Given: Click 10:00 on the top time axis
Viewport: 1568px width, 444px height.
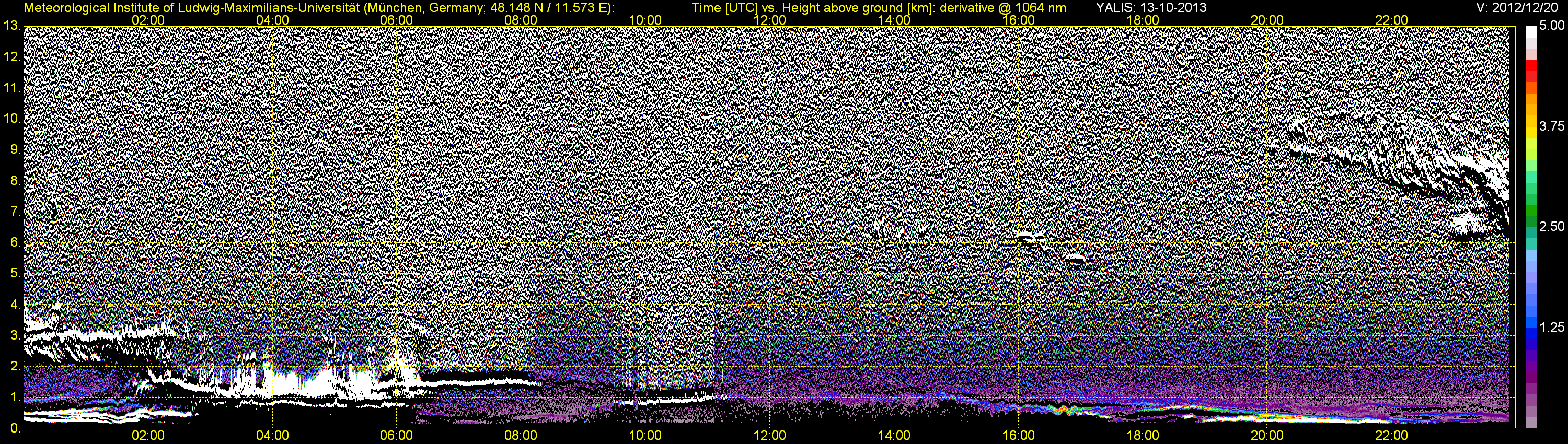Looking at the screenshot, I should click(645, 20).
